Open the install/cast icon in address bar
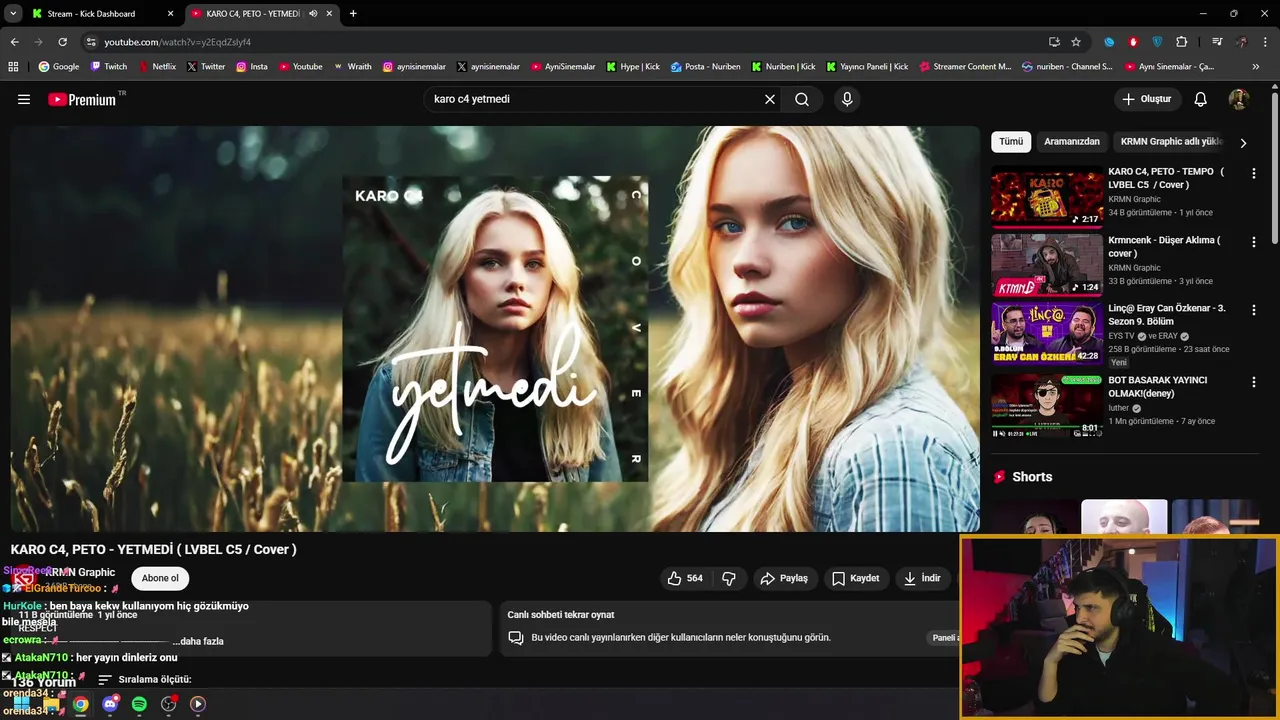This screenshot has width=1280, height=720. point(1054,42)
